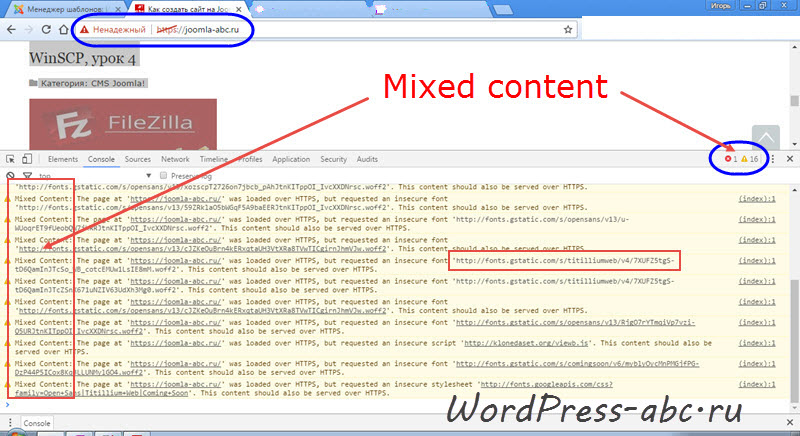
Task: Click '(index):1' beside the comingsoon font warning
Action: click(x=757, y=364)
